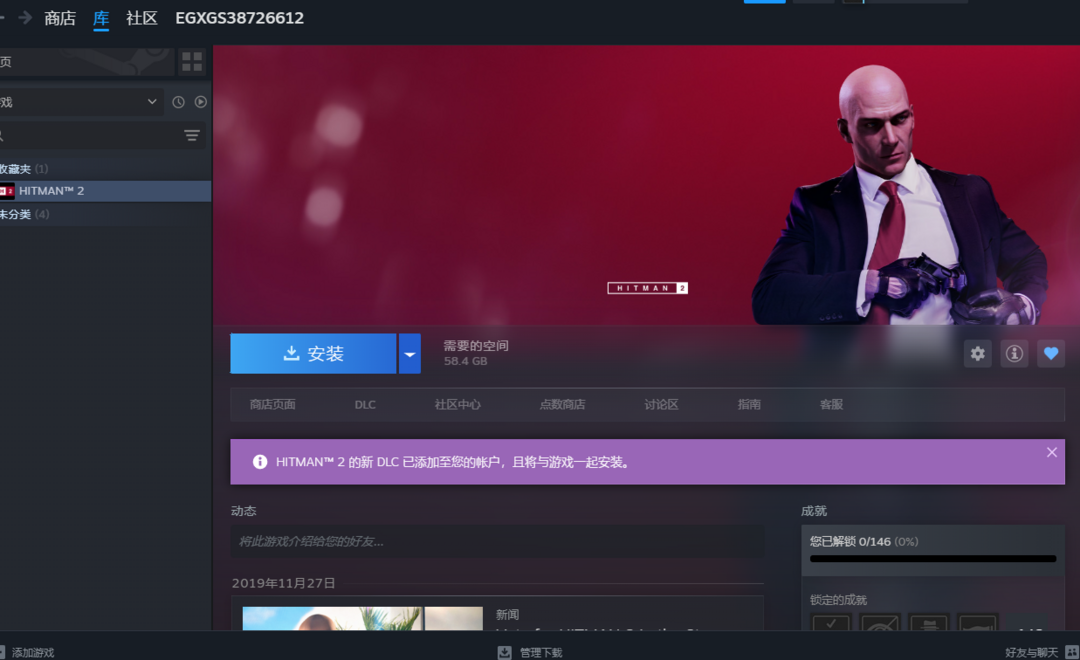Click the share-with-friends text field
The width and height of the screenshot is (1080, 660).
(x=497, y=541)
